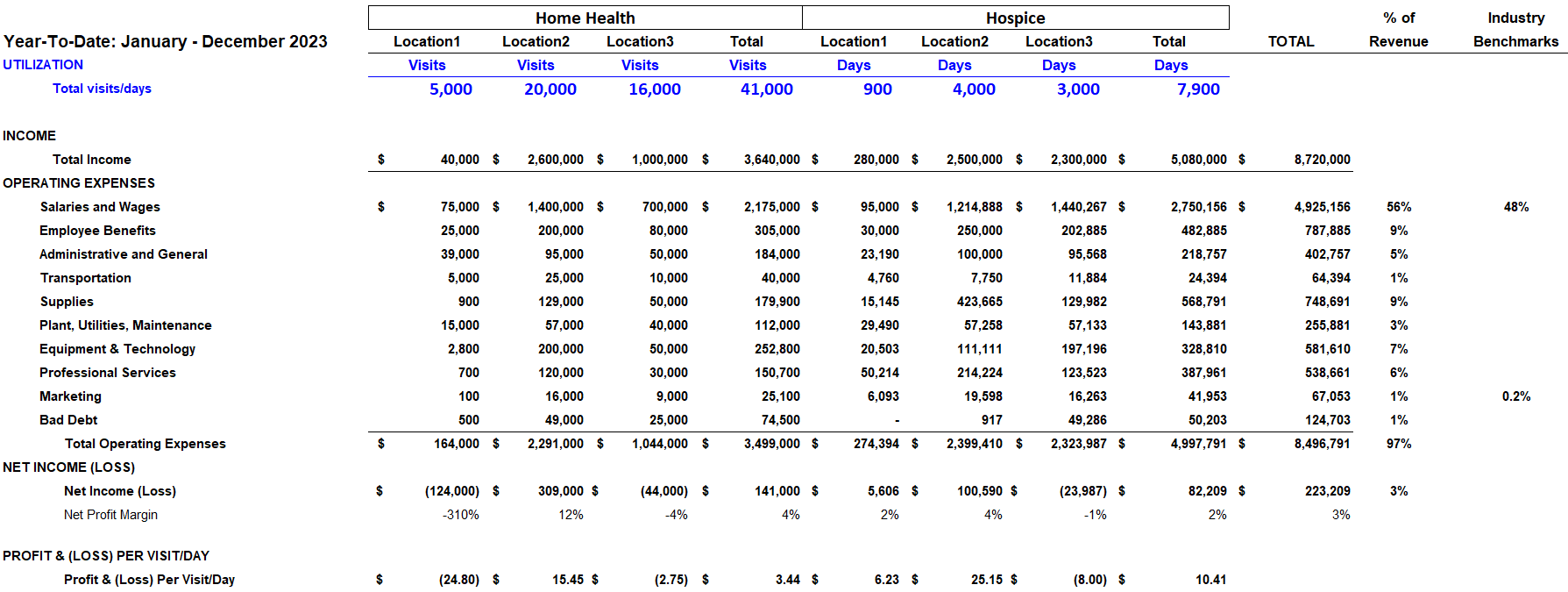Image resolution: width=1568 pixels, height=592 pixels.
Task: Select the (24.80) loss per visit cell
Action: coord(458,580)
